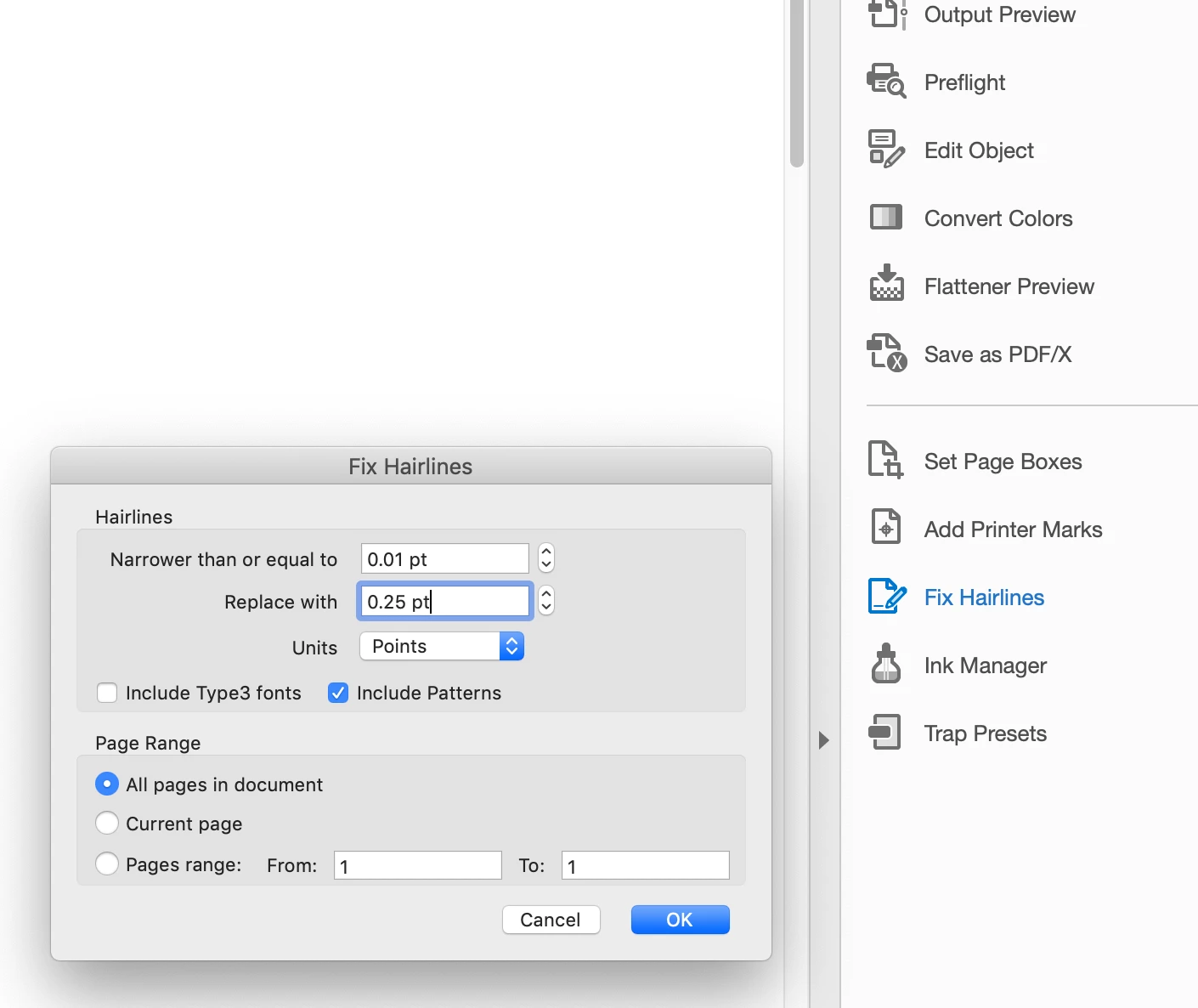Click the Replace with stepper arrows

pyautogui.click(x=546, y=601)
